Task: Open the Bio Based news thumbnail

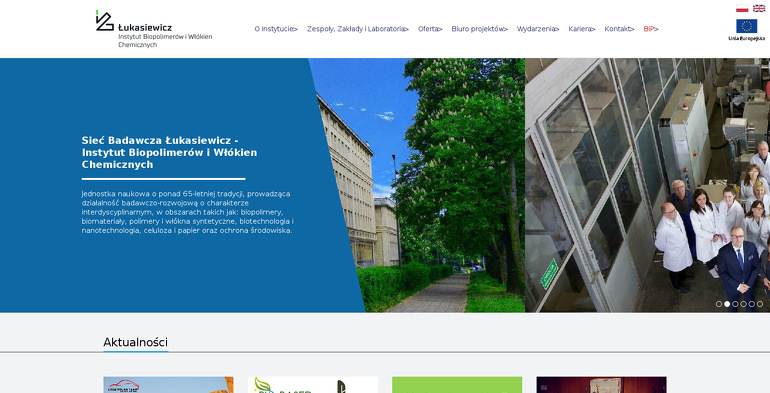Action: pyautogui.click(x=313, y=385)
